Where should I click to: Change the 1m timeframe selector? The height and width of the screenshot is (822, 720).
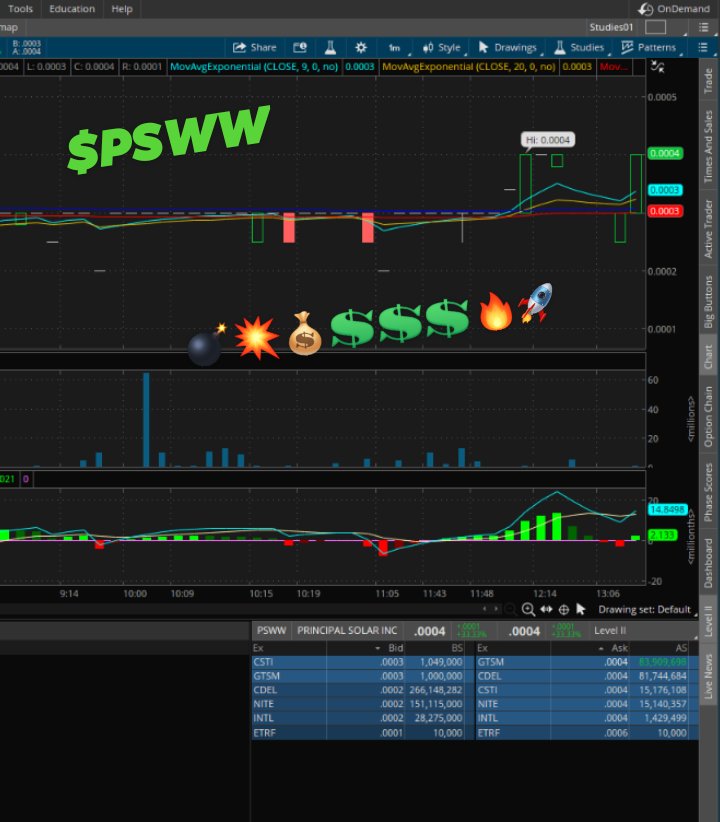click(394, 48)
